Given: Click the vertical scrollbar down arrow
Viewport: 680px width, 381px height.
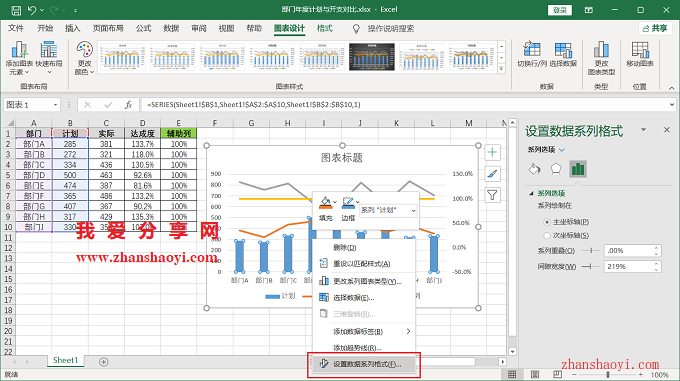Looking at the screenshot, I should coord(512,352).
